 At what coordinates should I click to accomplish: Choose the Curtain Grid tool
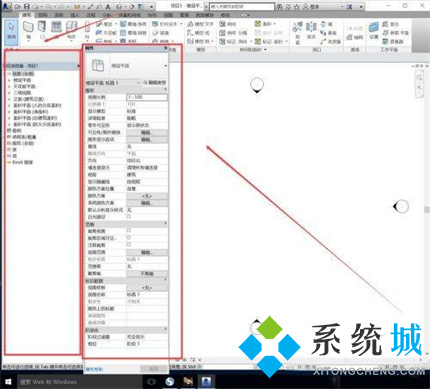point(133,33)
